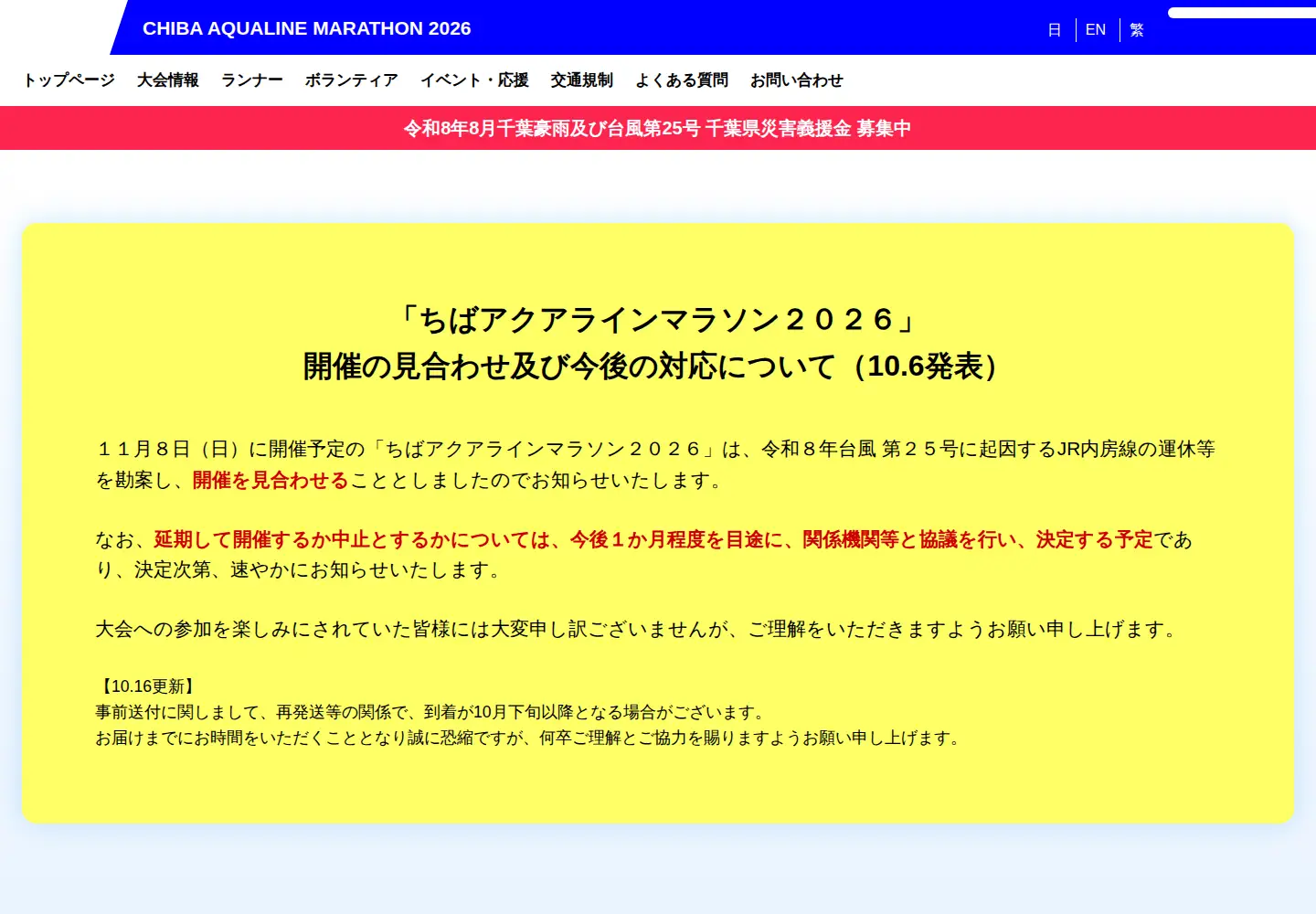Open the ランナー menu
This screenshot has height=914, width=1316.
252,80
